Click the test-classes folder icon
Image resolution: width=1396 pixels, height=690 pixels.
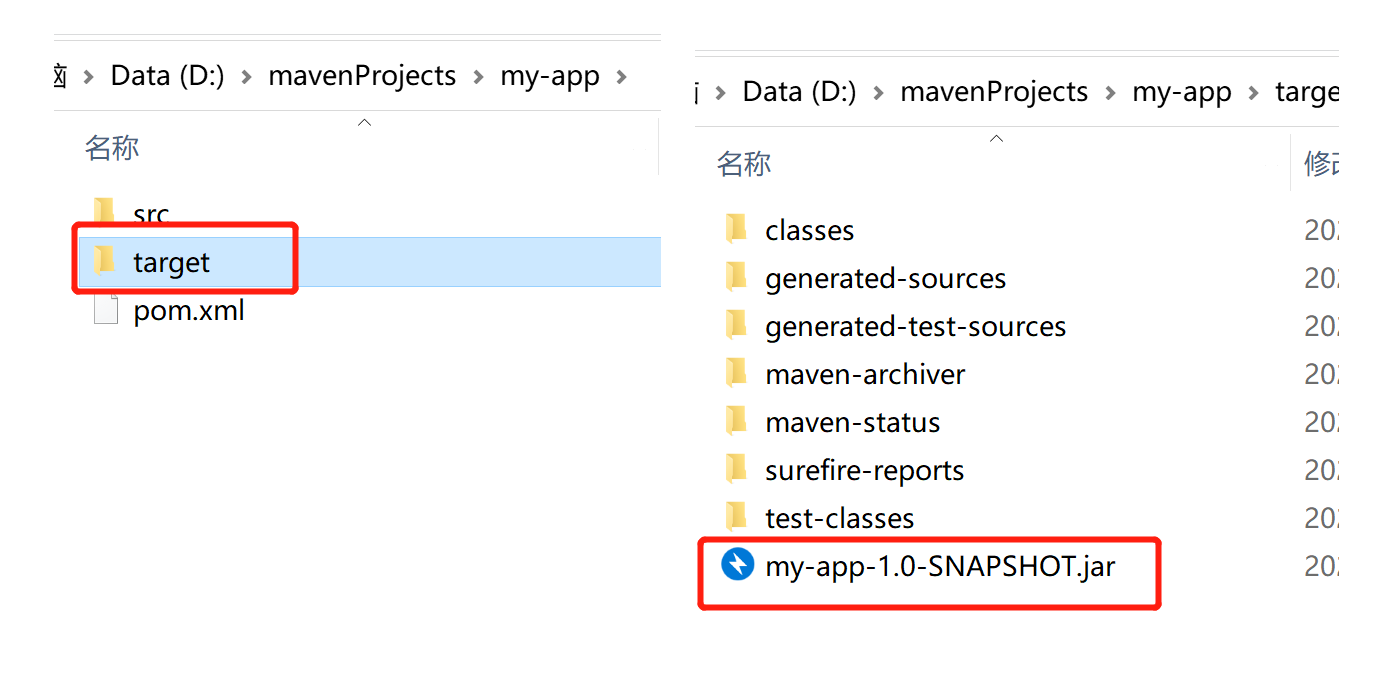point(736,517)
